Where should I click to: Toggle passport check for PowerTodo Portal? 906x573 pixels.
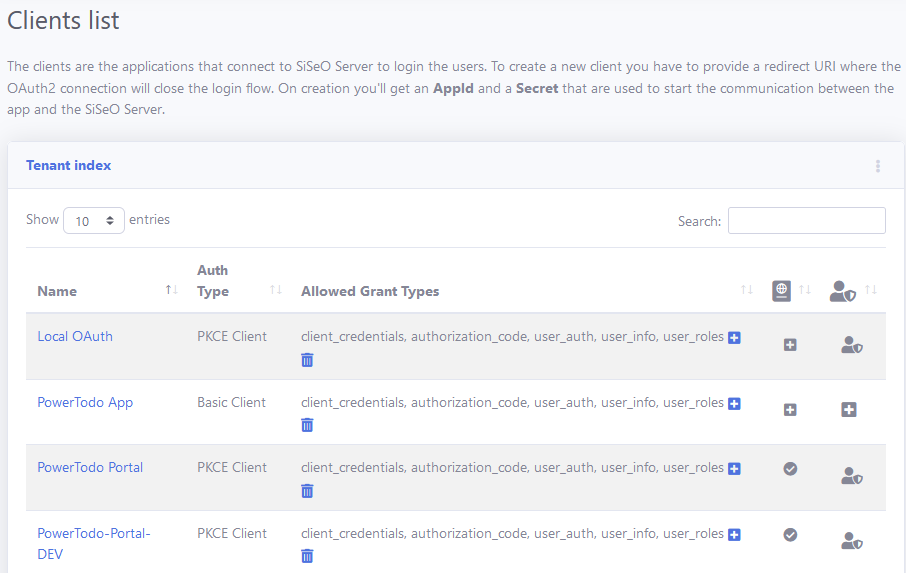pyautogui.click(x=790, y=469)
